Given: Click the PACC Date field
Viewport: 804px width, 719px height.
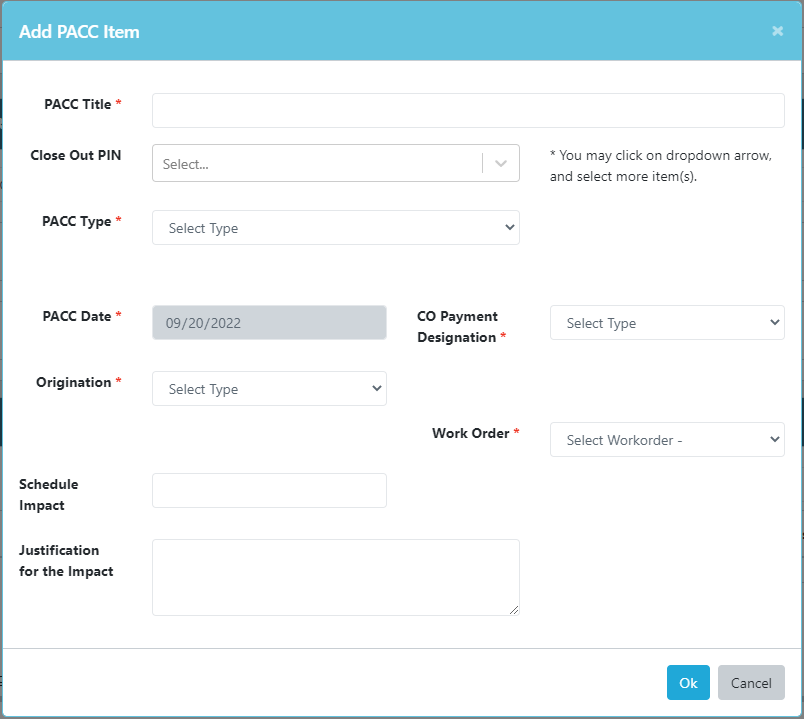Looking at the screenshot, I should pyautogui.click(x=269, y=323).
